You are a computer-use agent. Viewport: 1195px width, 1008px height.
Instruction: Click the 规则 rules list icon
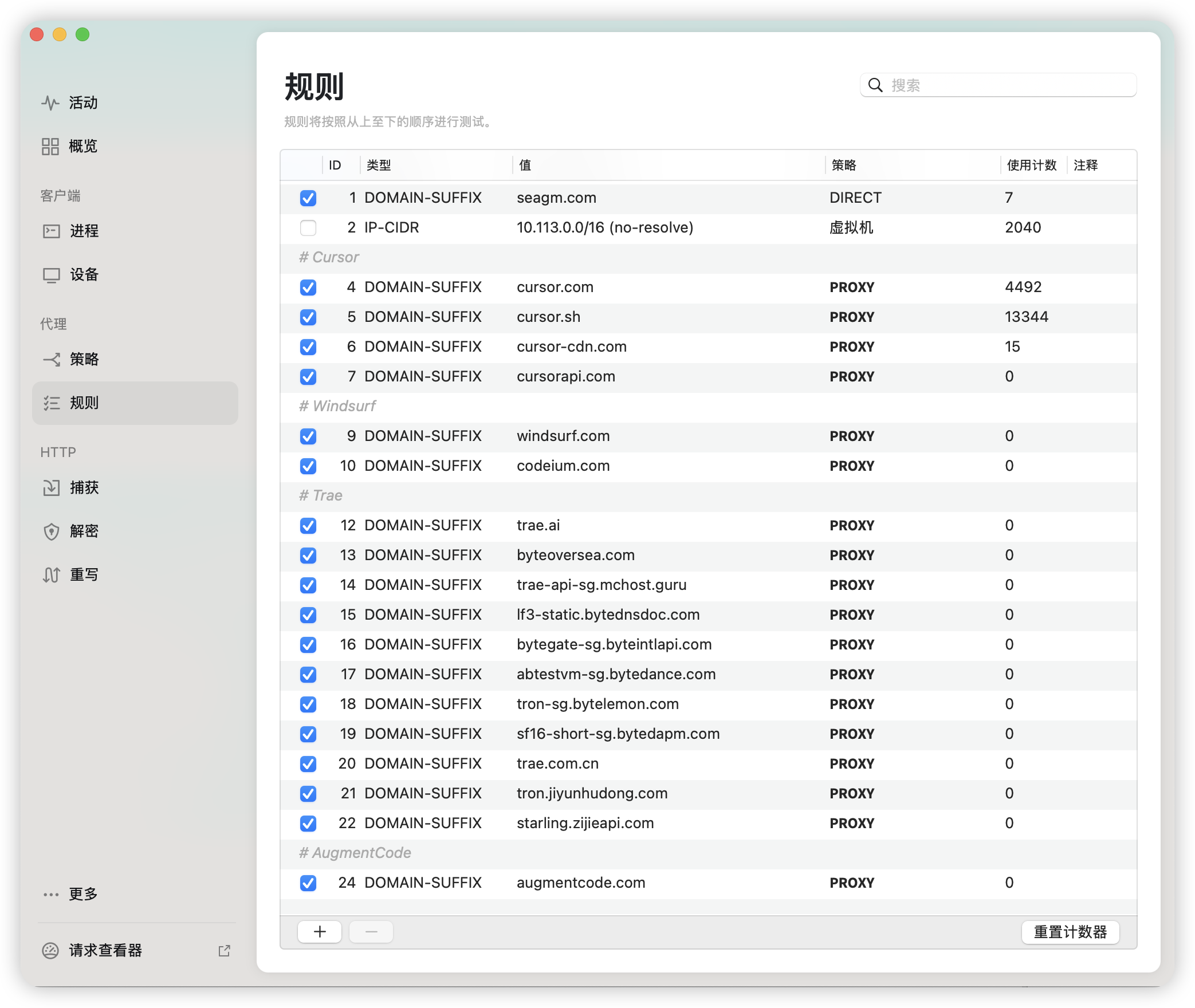coord(51,403)
